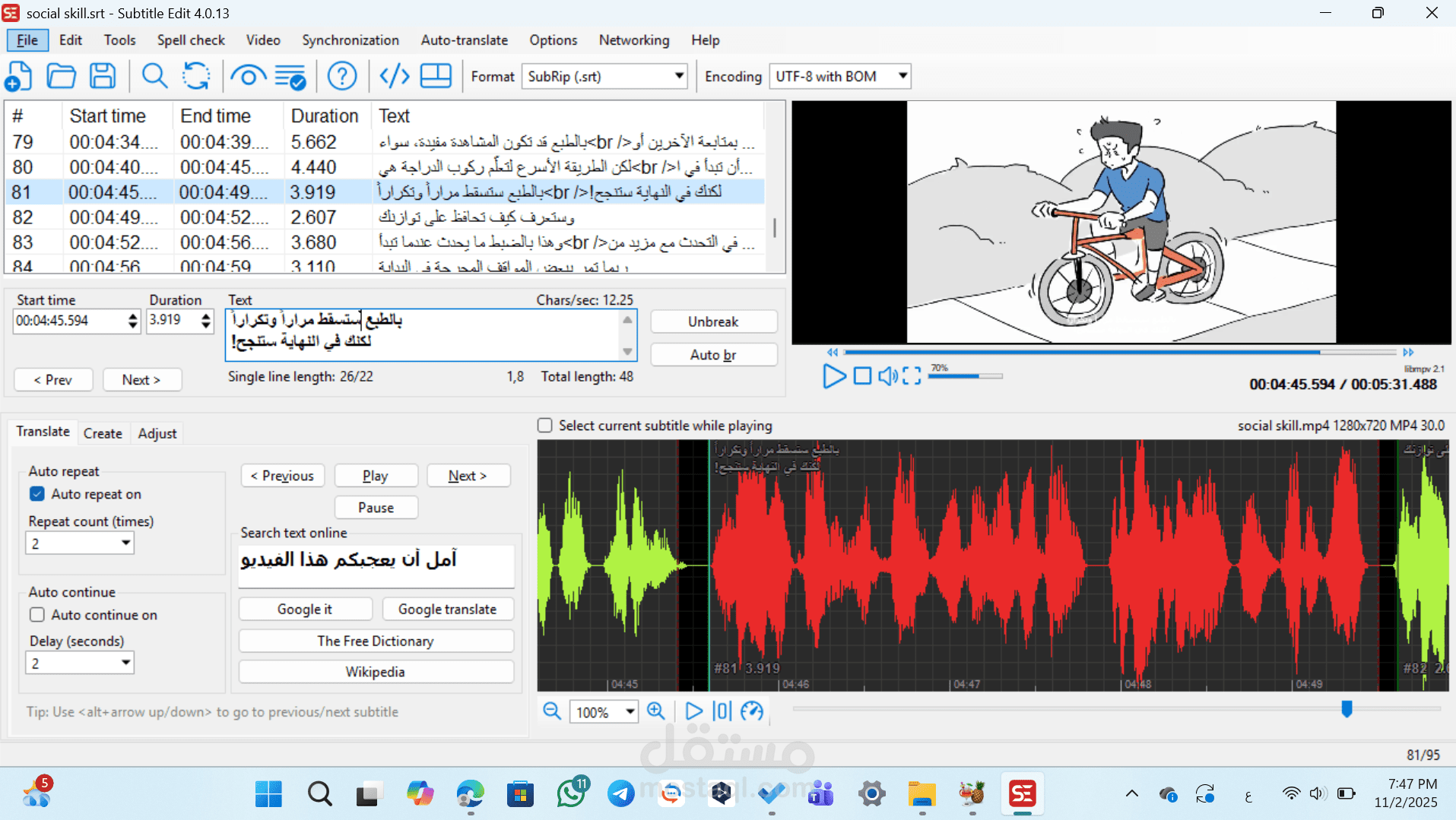Click the Pause button
The width and height of the screenshot is (1456, 820).
pos(376,508)
